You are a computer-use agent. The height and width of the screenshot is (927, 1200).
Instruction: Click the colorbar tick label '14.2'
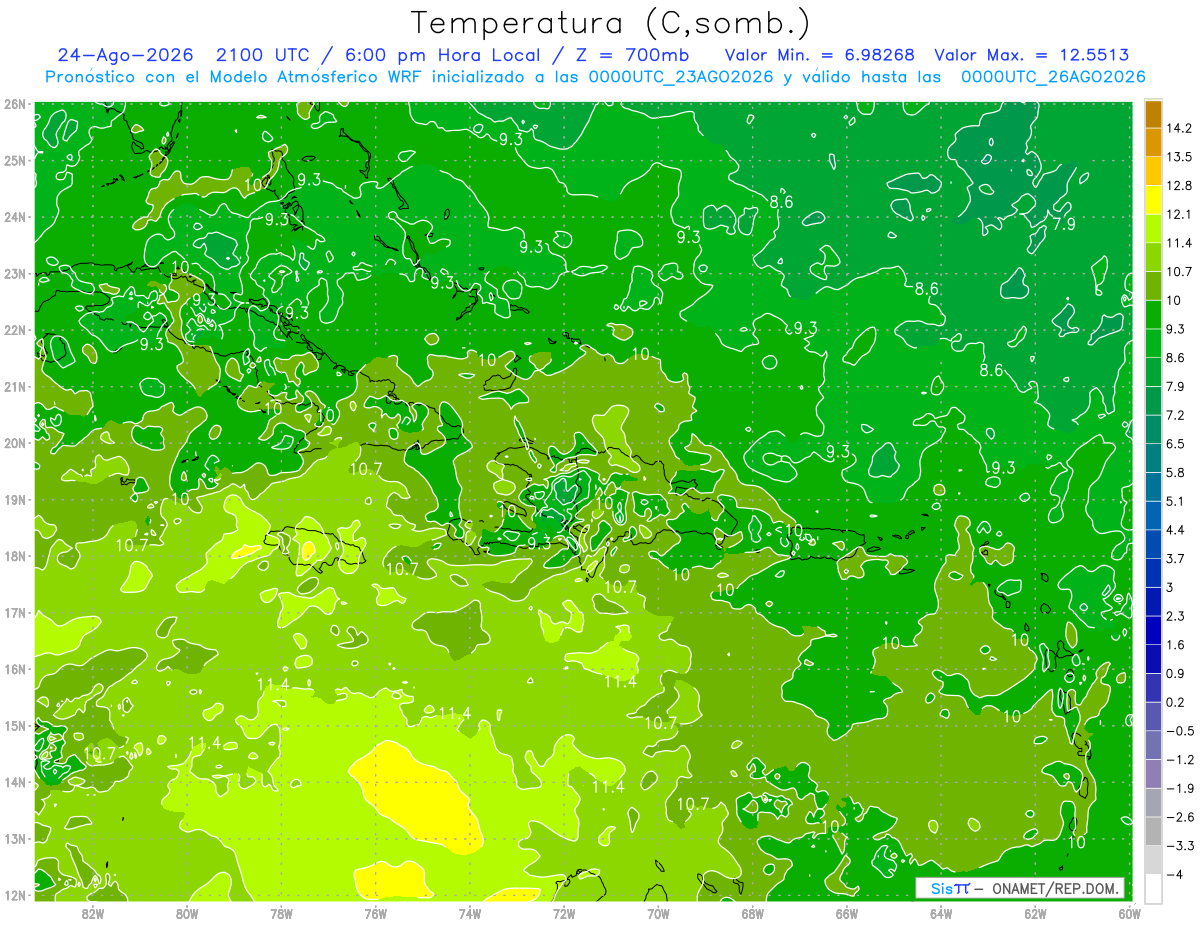point(1179,128)
